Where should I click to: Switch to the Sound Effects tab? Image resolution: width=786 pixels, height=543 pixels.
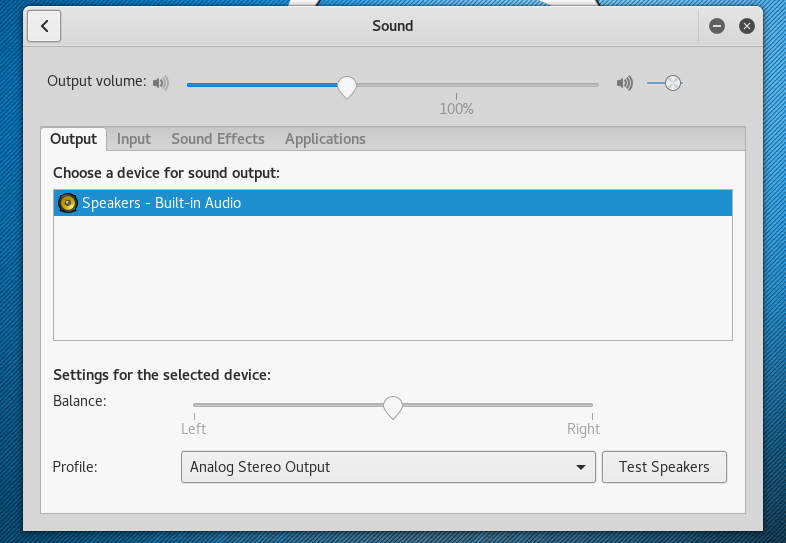tap(218, 139)
